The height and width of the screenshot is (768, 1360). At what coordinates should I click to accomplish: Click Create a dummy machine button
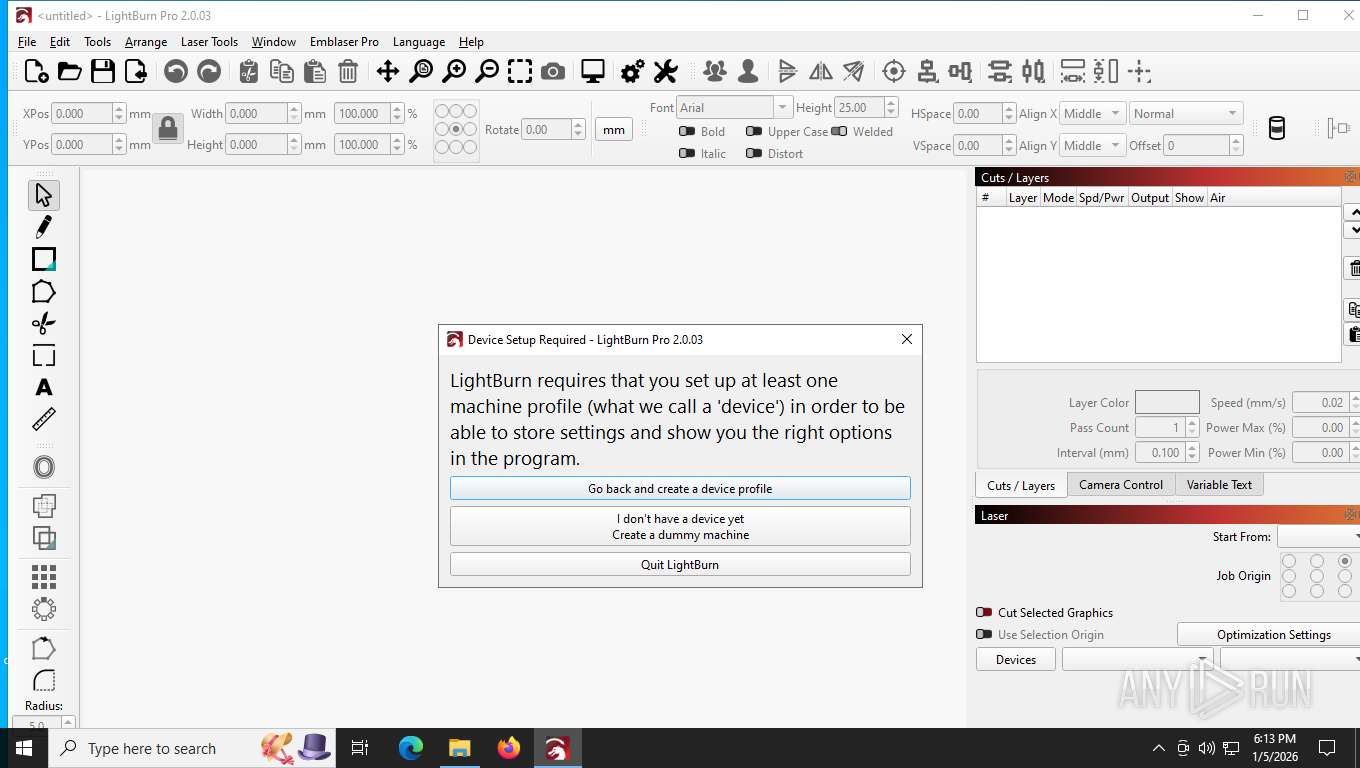(680, 526)
